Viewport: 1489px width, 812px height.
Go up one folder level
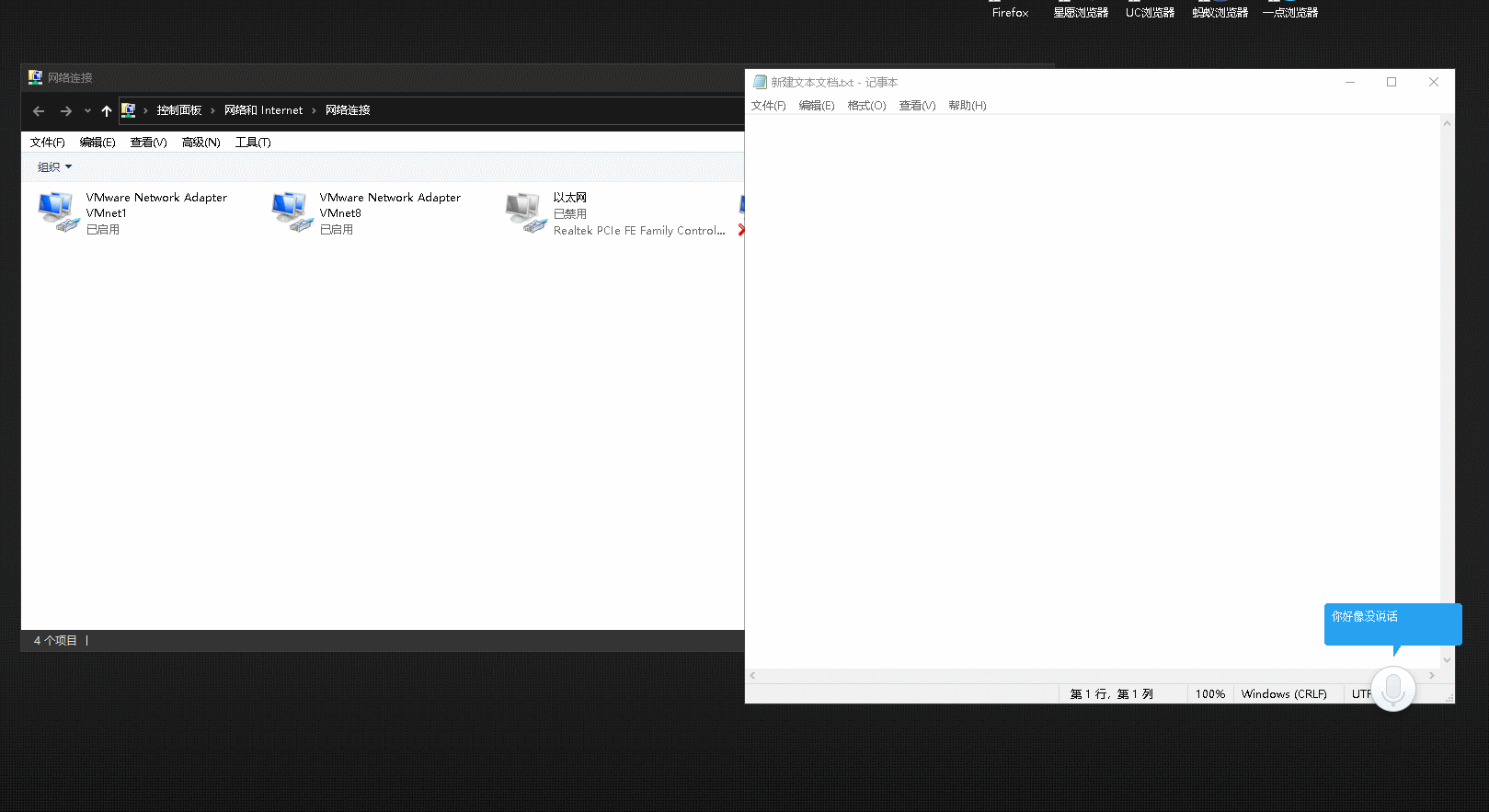(x=107, y=110)
